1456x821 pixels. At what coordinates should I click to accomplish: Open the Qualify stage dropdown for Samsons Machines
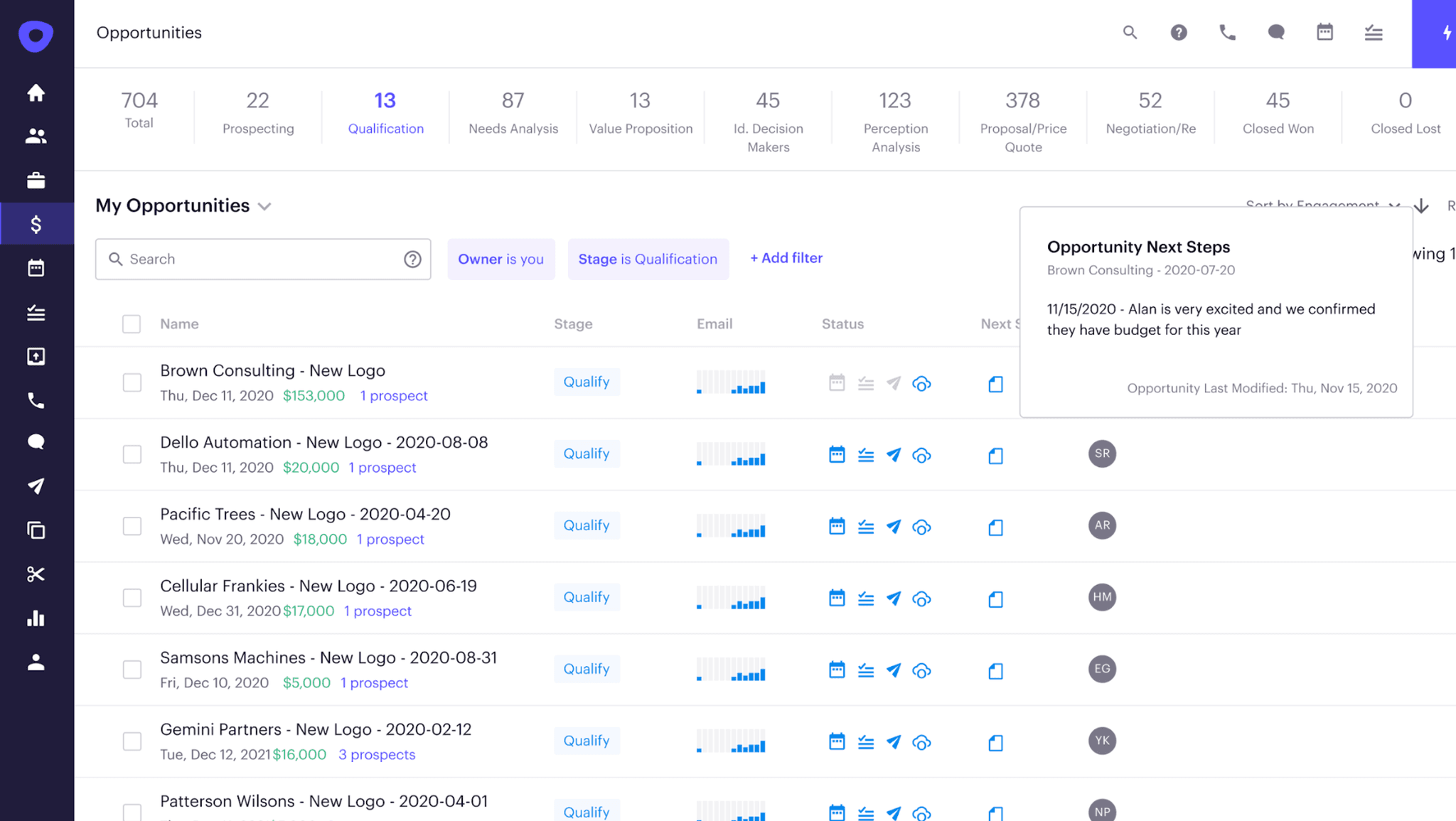tap(587, 669)
